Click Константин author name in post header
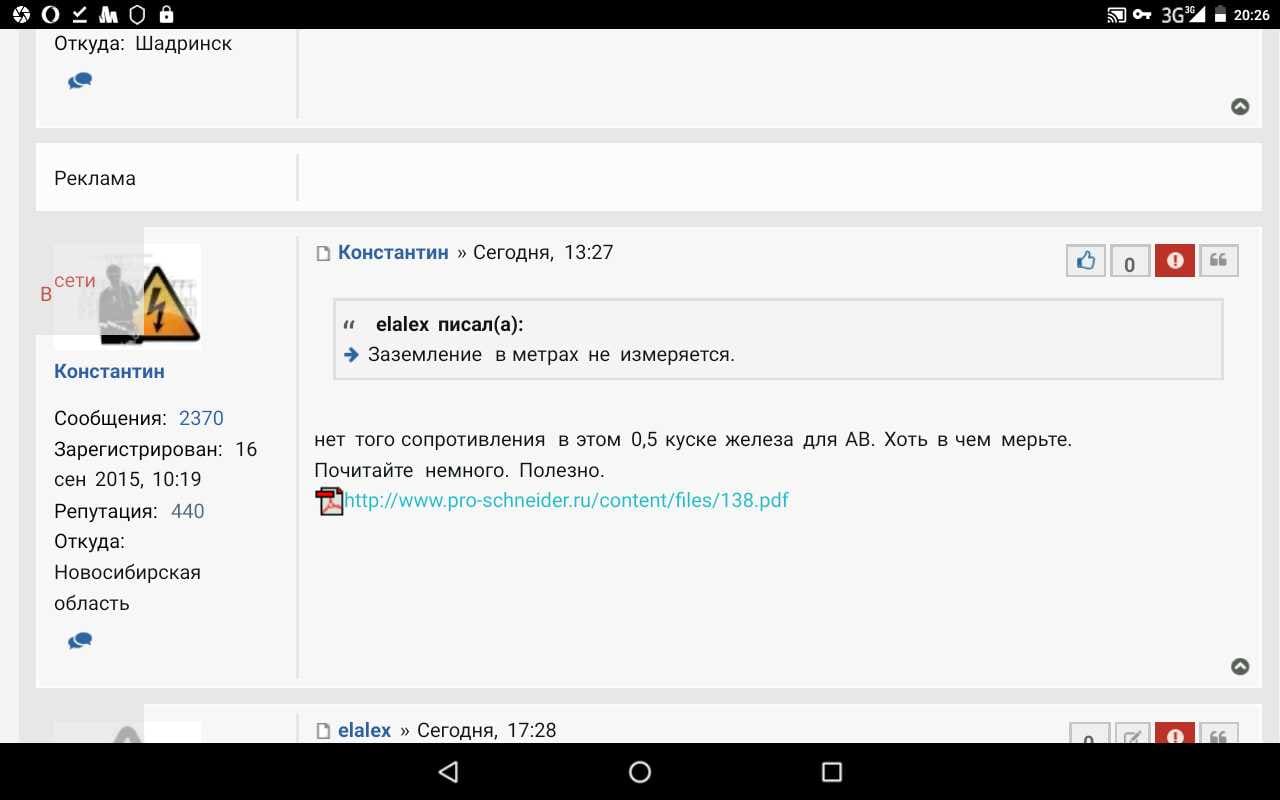Viewport: 1280px width, 800px height. click(393, 252)
